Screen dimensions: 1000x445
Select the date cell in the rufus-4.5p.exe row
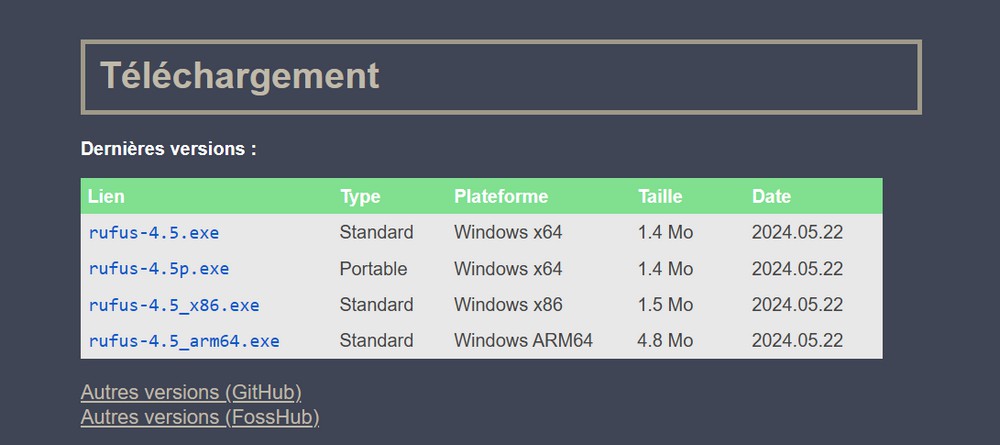pos(797,269)
